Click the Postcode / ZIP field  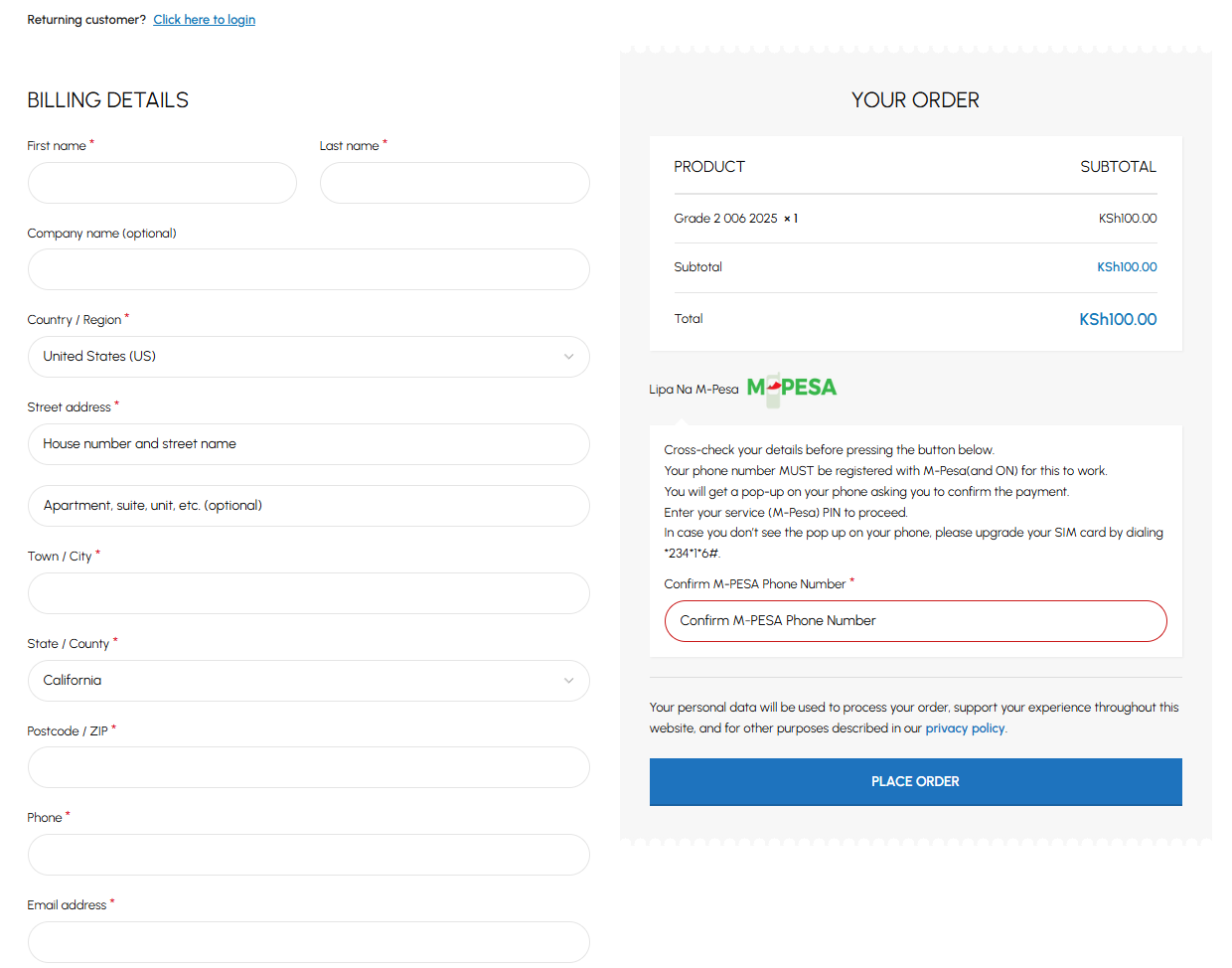pyautogui.click(x=308, y=767)
